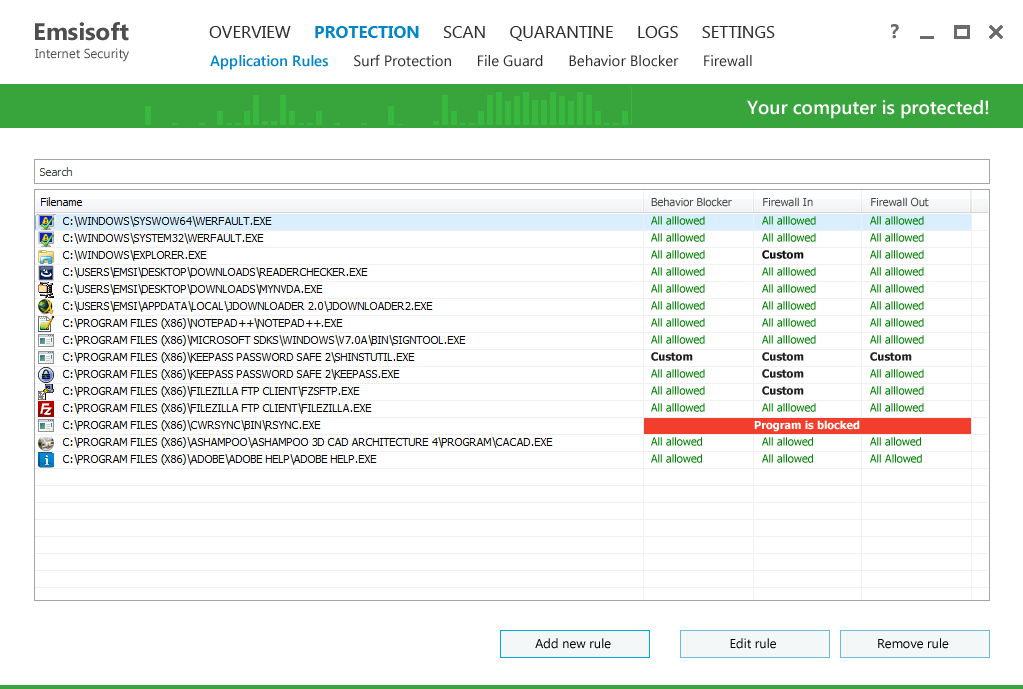Switch to the Scan tab
1023x689 pixels.
(464, 31)
